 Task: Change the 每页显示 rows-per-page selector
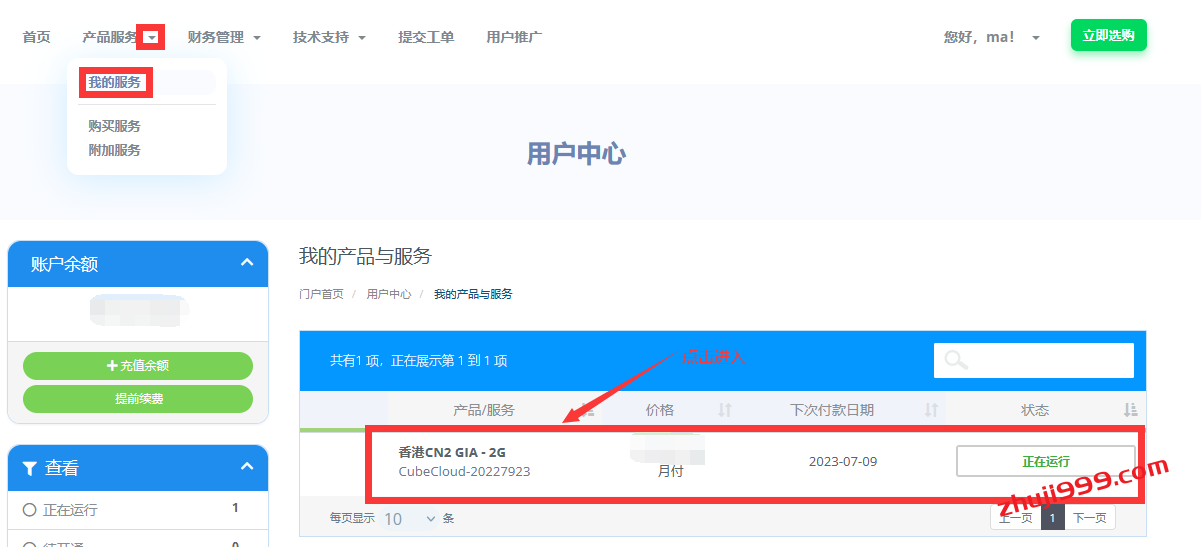pyautogui.click(x=410, y=518)
